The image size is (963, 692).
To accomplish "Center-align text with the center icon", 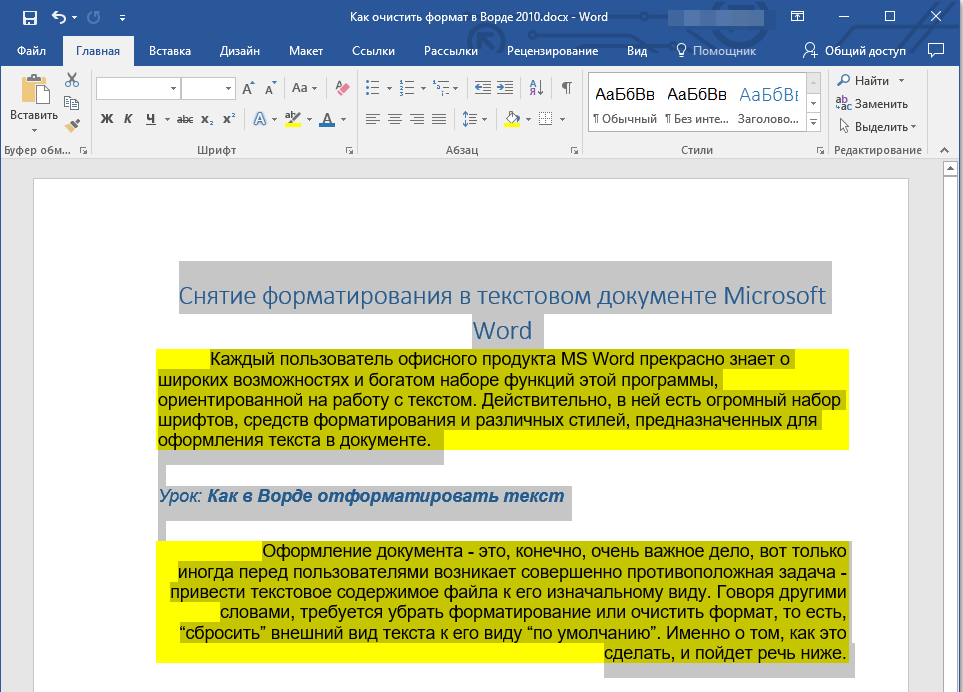I will pyautogui.click(x=395, y=120).
